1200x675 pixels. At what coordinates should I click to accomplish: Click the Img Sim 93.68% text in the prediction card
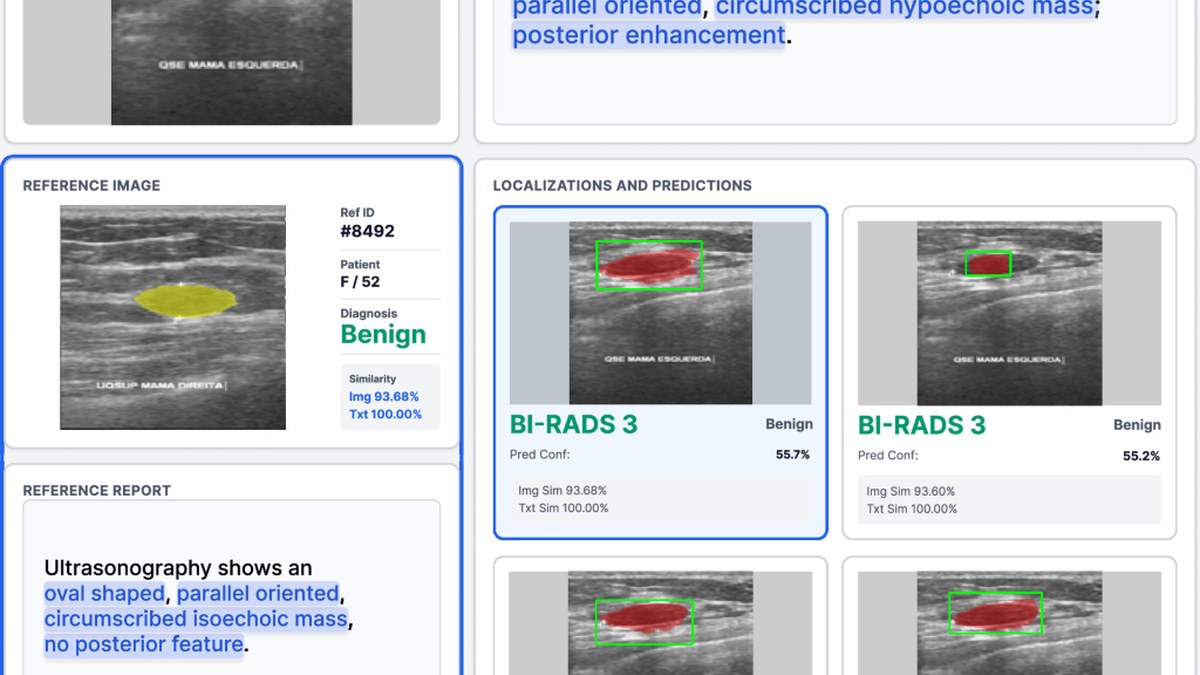tap(563, 490)
